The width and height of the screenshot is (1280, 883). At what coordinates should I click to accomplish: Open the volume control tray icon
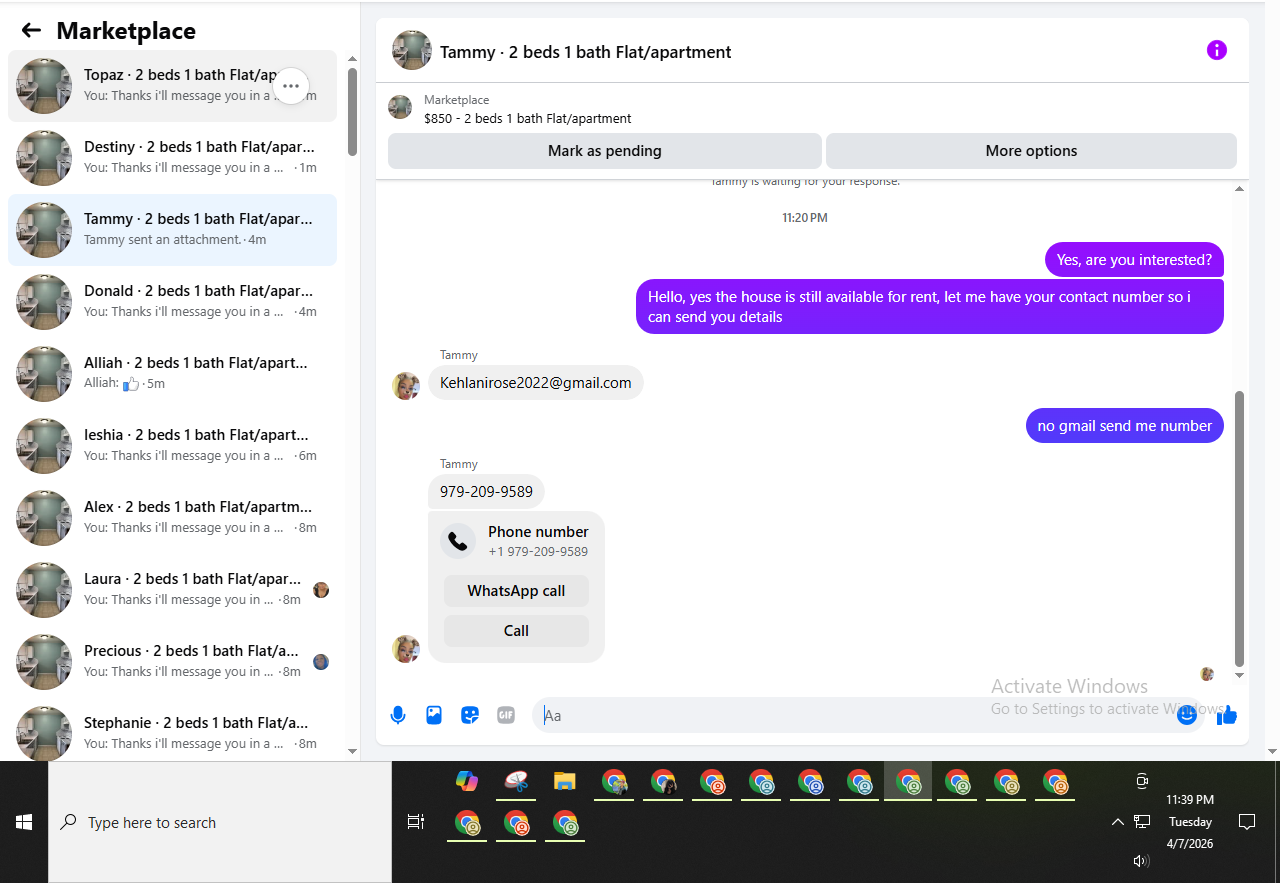tap(1142, 861)
